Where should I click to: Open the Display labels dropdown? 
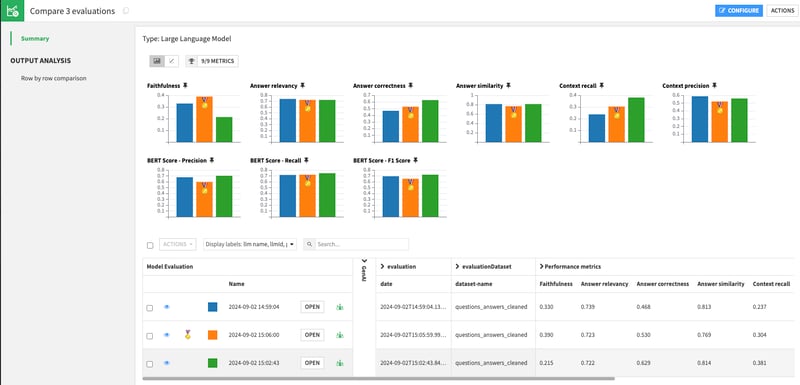[x=250, y=244]
